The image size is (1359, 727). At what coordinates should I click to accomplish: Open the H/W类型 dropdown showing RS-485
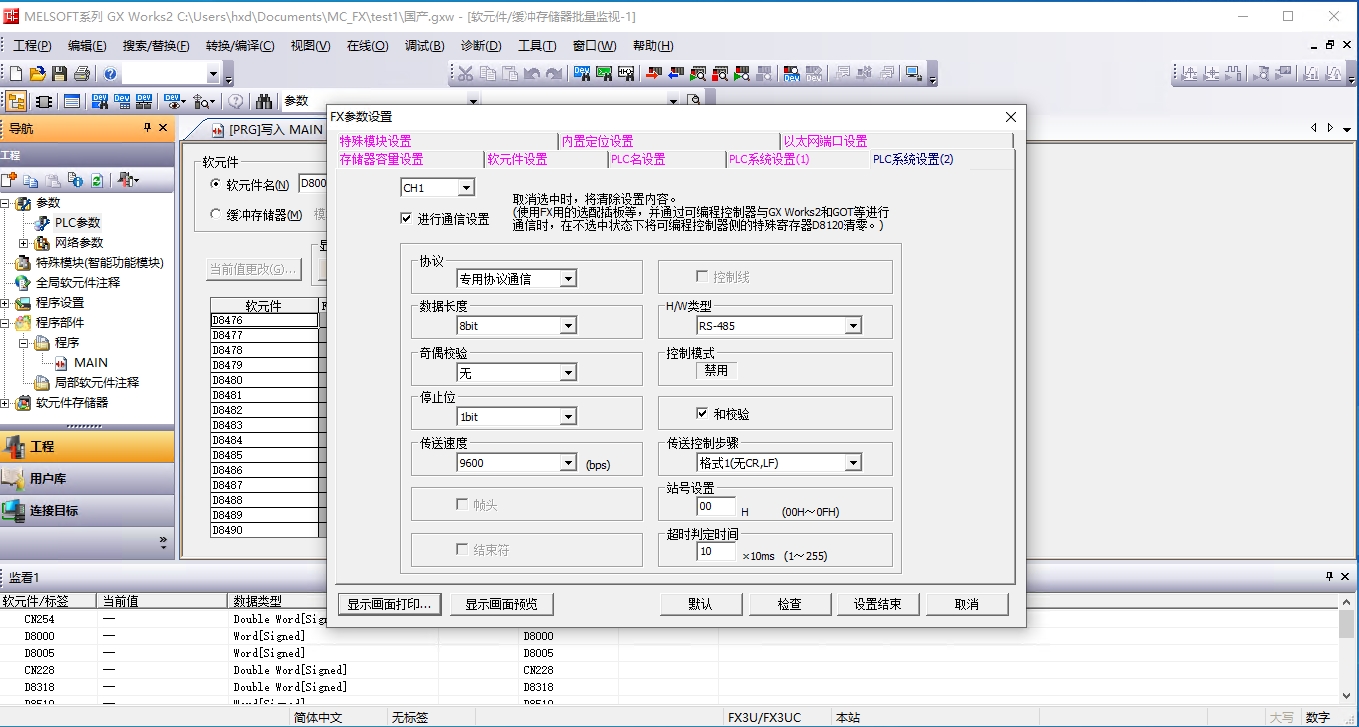[x=853, y=326]
